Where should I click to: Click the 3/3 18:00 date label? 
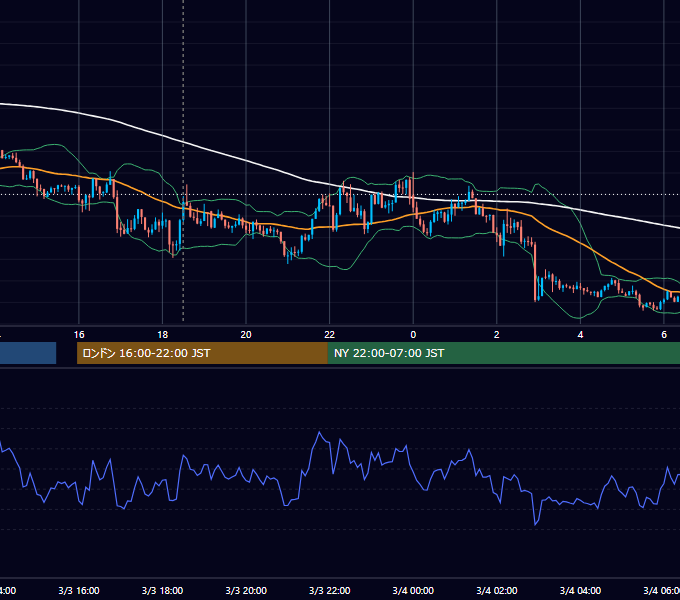coord(163,590)
